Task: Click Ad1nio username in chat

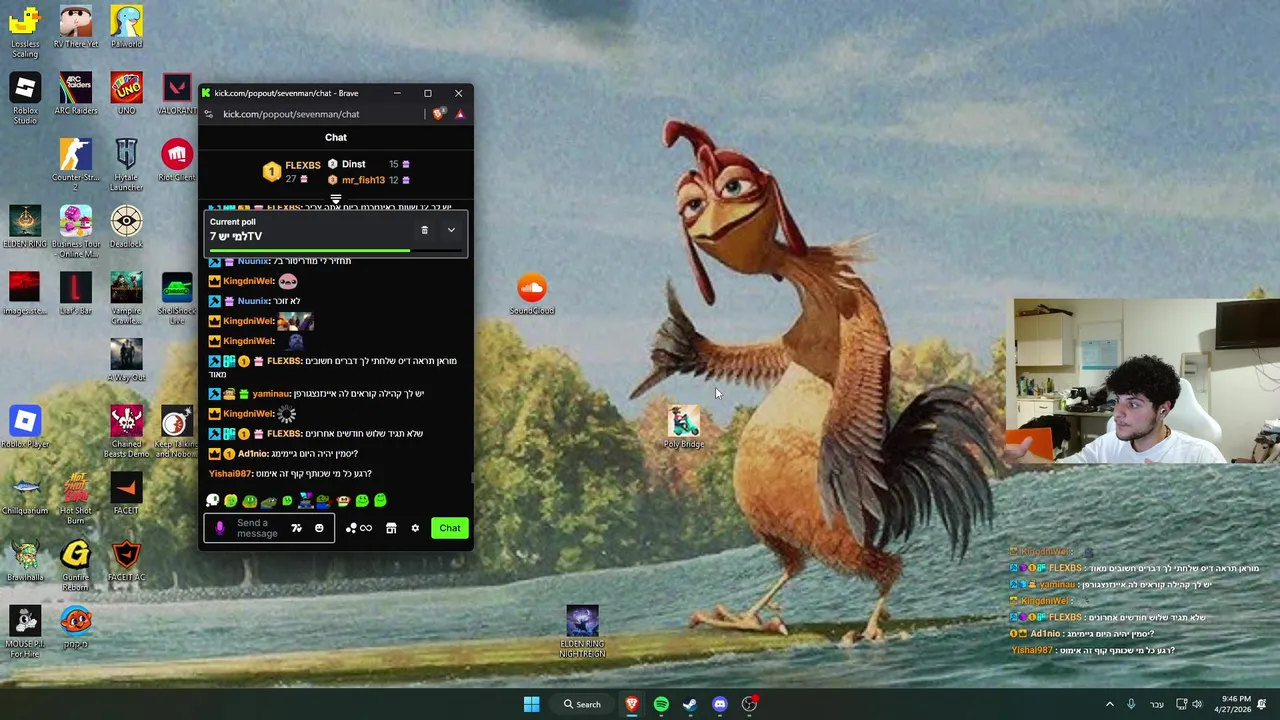Action: tap(253, 453)
